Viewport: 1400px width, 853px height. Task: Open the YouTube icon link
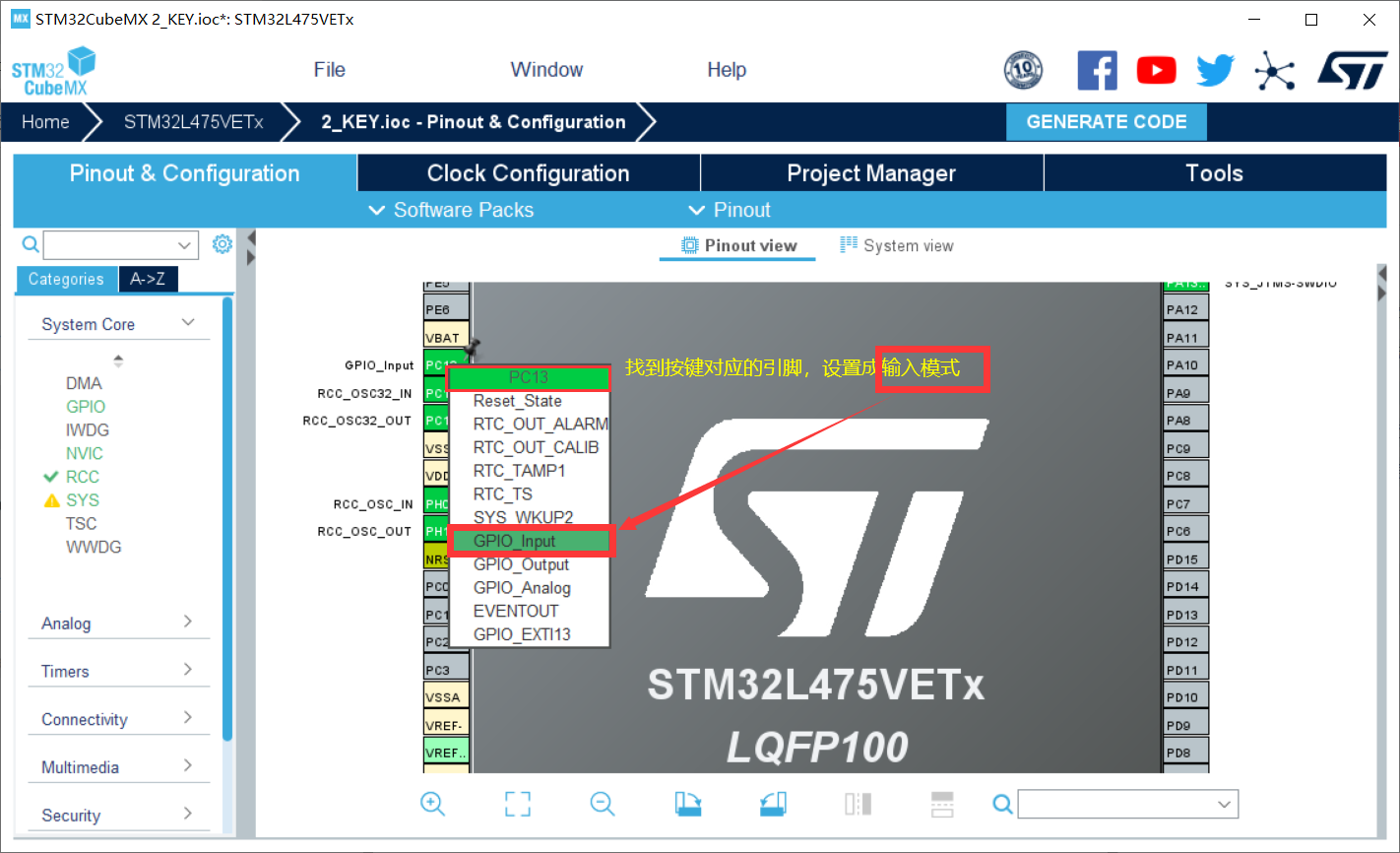[x=1156, y=70]
